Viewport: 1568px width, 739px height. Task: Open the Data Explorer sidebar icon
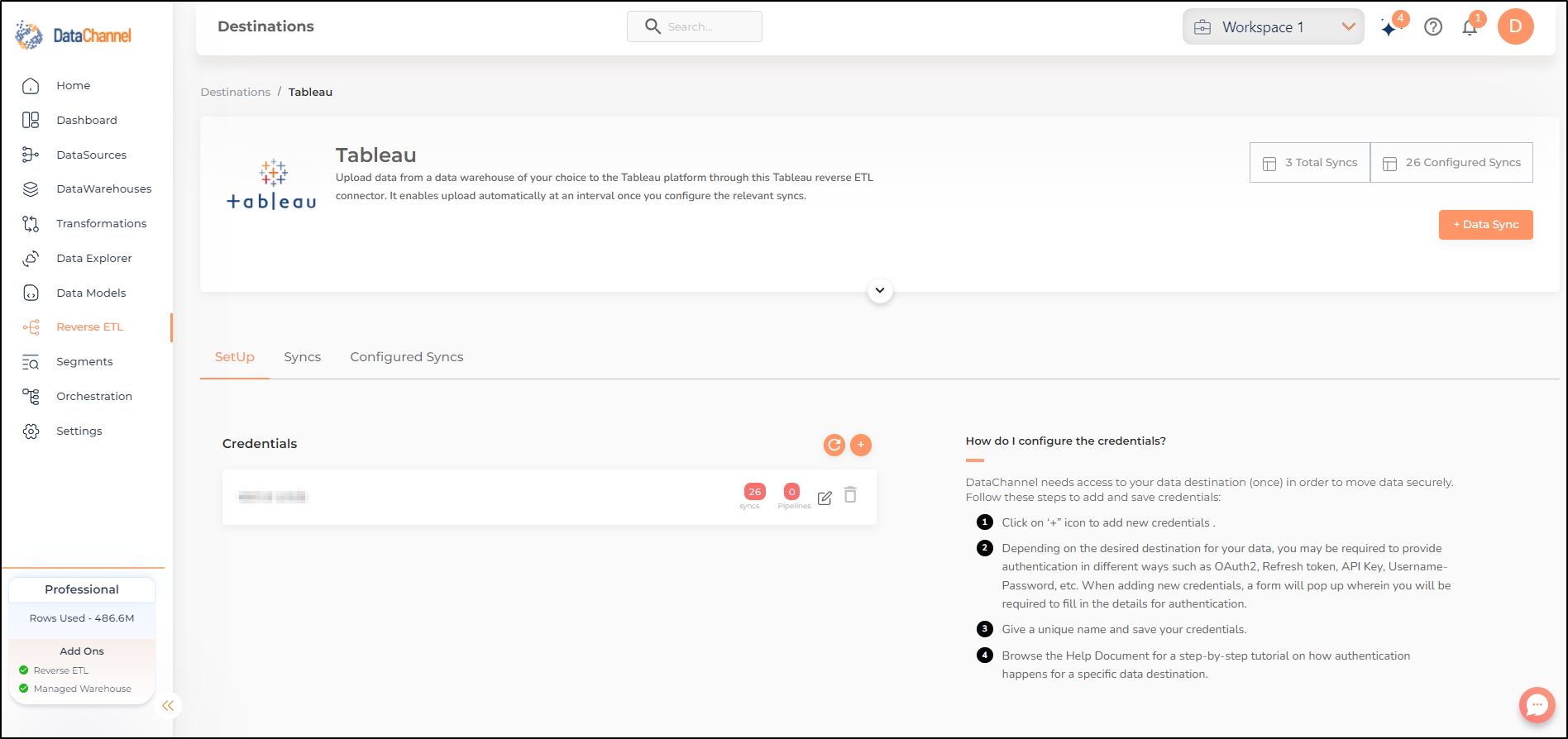point(31,258)
